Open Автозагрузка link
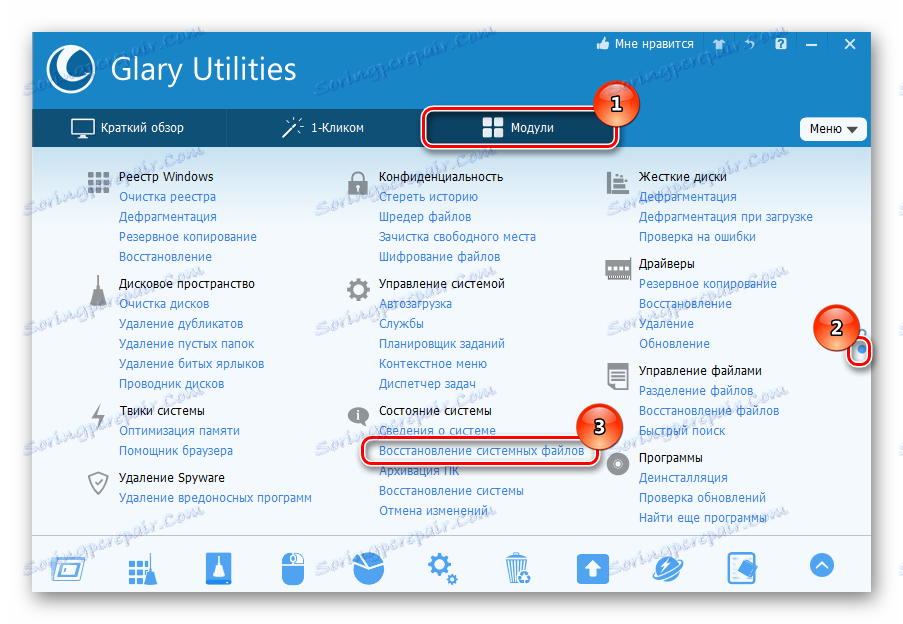This screenshot has width=903, height=624. coord(415,304)
